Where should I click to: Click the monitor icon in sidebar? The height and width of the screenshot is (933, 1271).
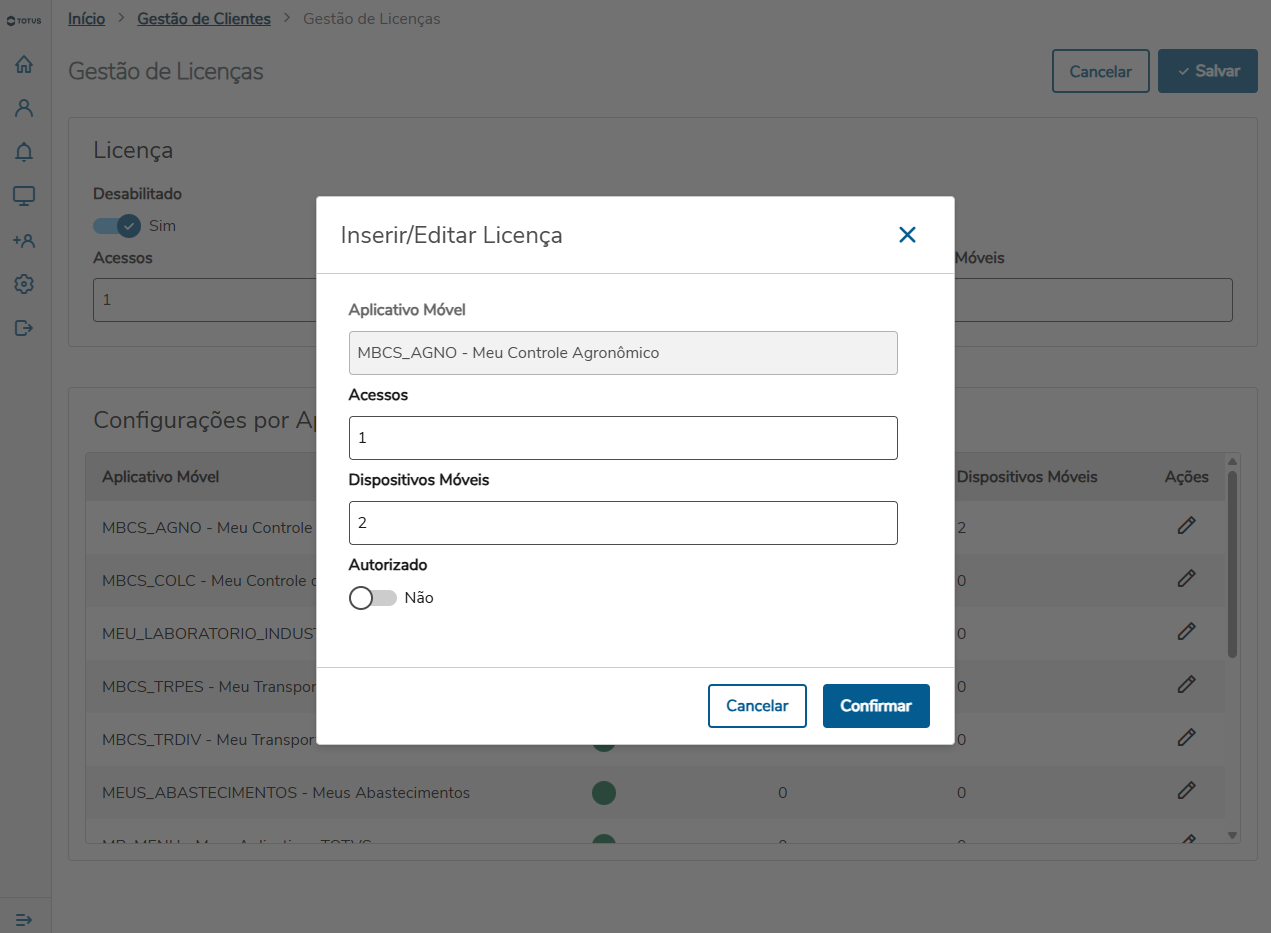click(x=24, y=196)
